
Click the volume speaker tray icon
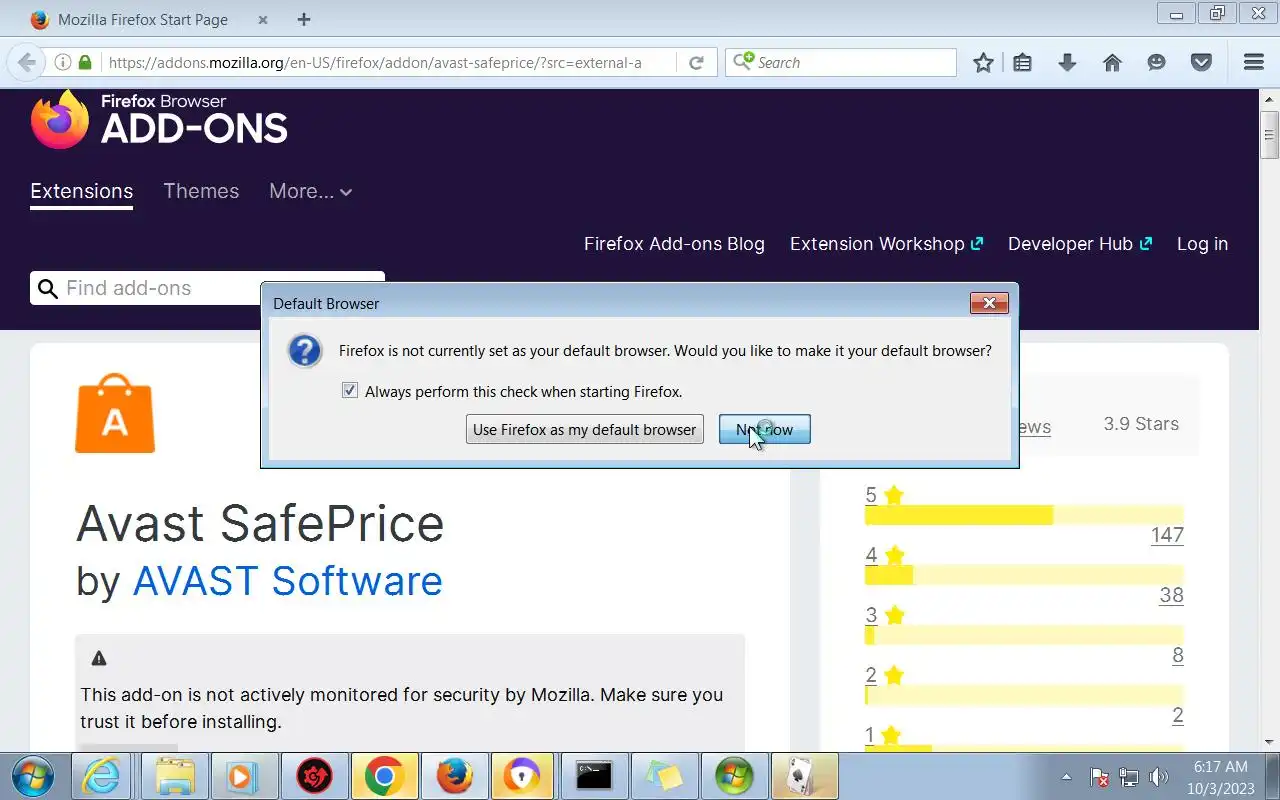pyautogui.click(x=1158, y=777)
